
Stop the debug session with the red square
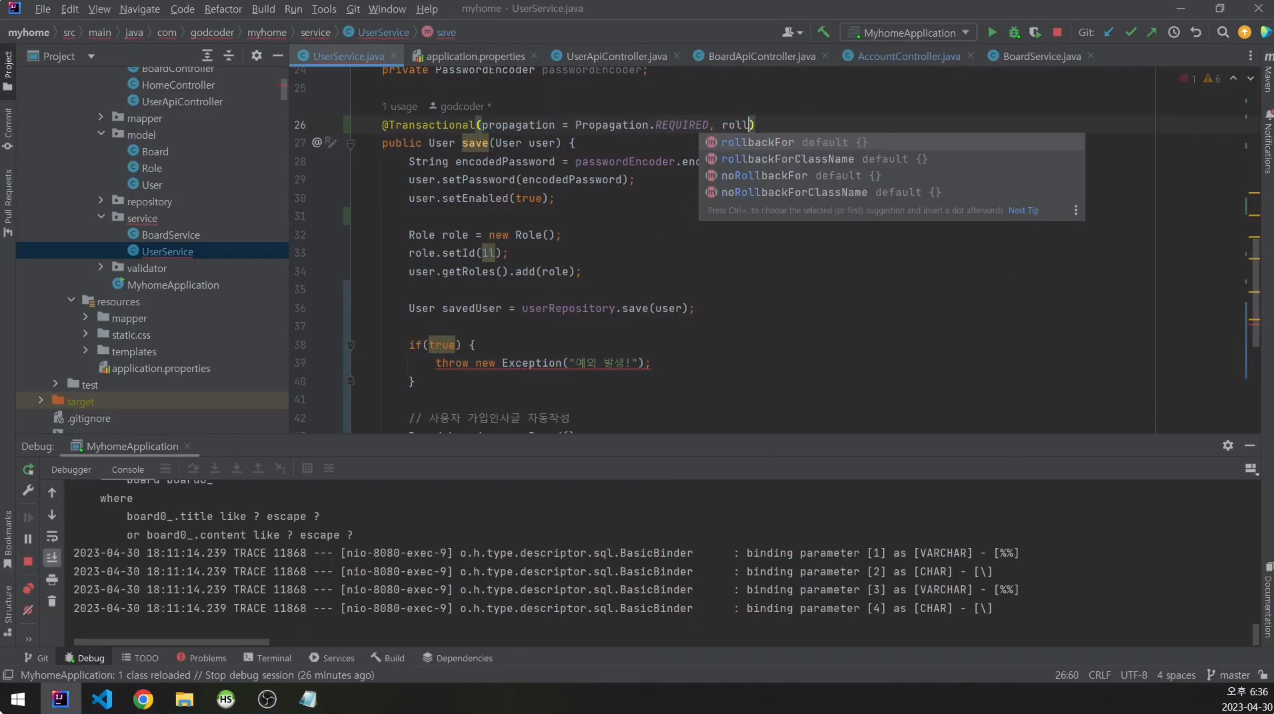pos(28,561)
